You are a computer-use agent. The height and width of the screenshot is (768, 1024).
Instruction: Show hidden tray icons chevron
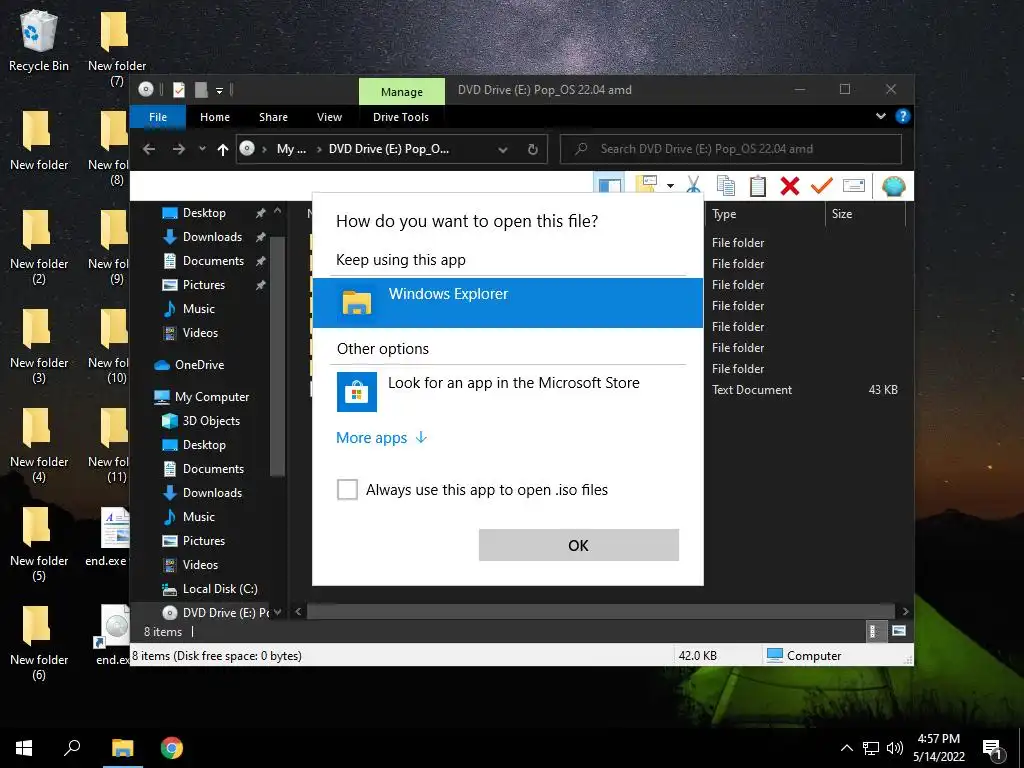[x=846, y=748]
